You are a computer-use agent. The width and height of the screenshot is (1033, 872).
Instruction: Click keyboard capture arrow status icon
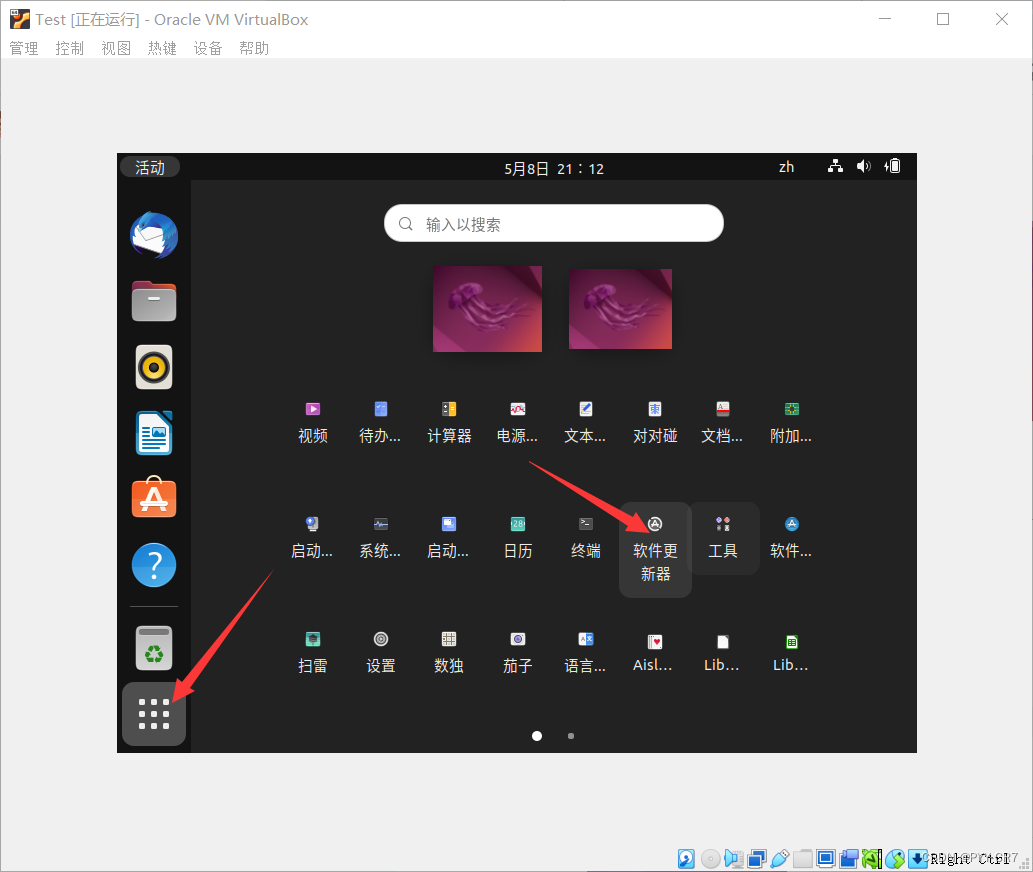[x=918, y=859]
